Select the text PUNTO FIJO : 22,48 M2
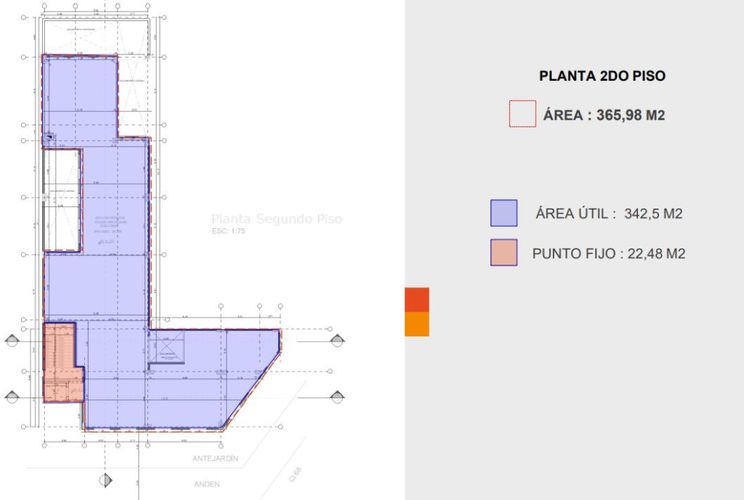The width and height of the screenshot is (744, 500). click(x=609, y=254)
